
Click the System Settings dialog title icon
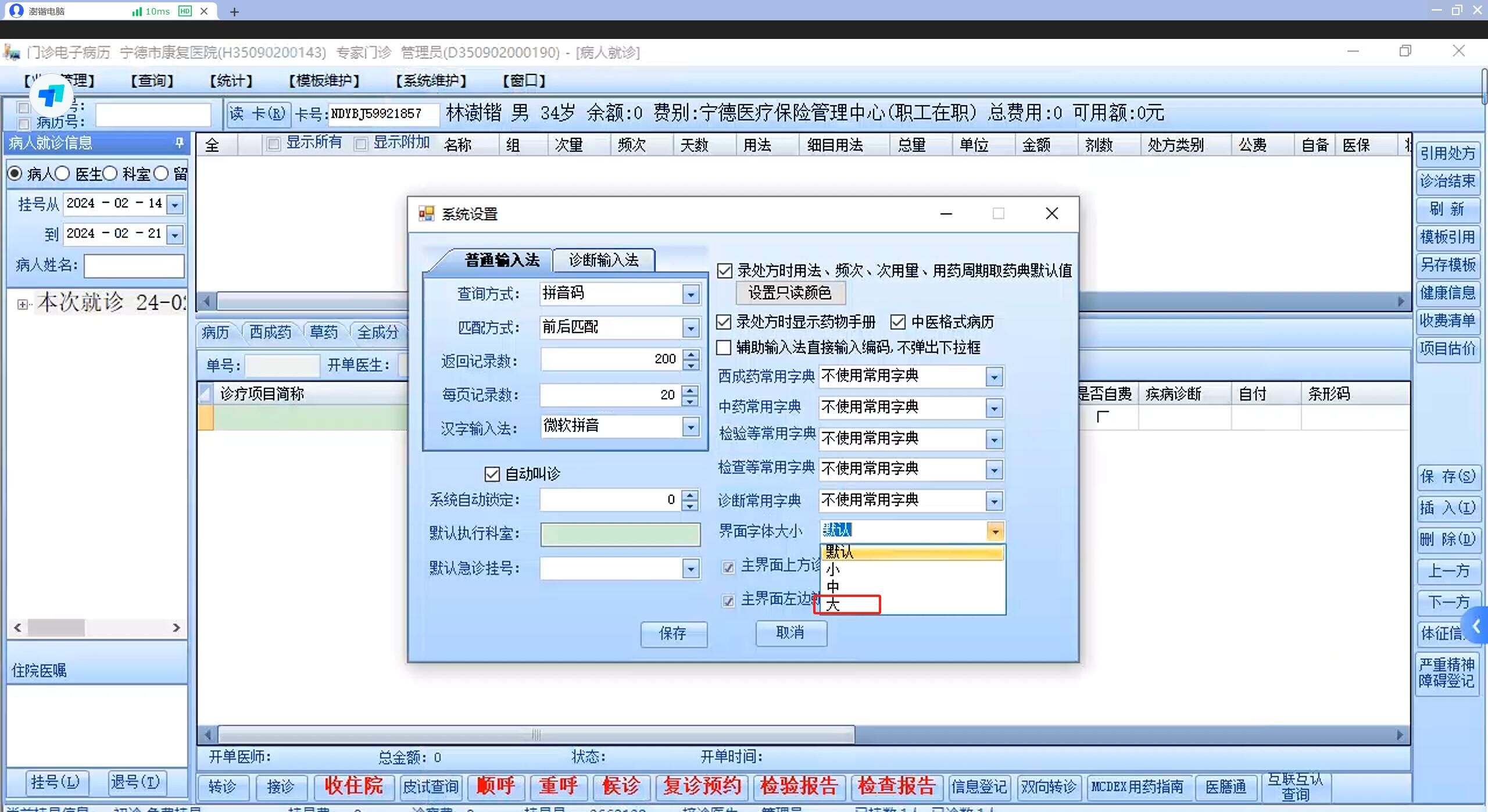[x=426, y=214]
